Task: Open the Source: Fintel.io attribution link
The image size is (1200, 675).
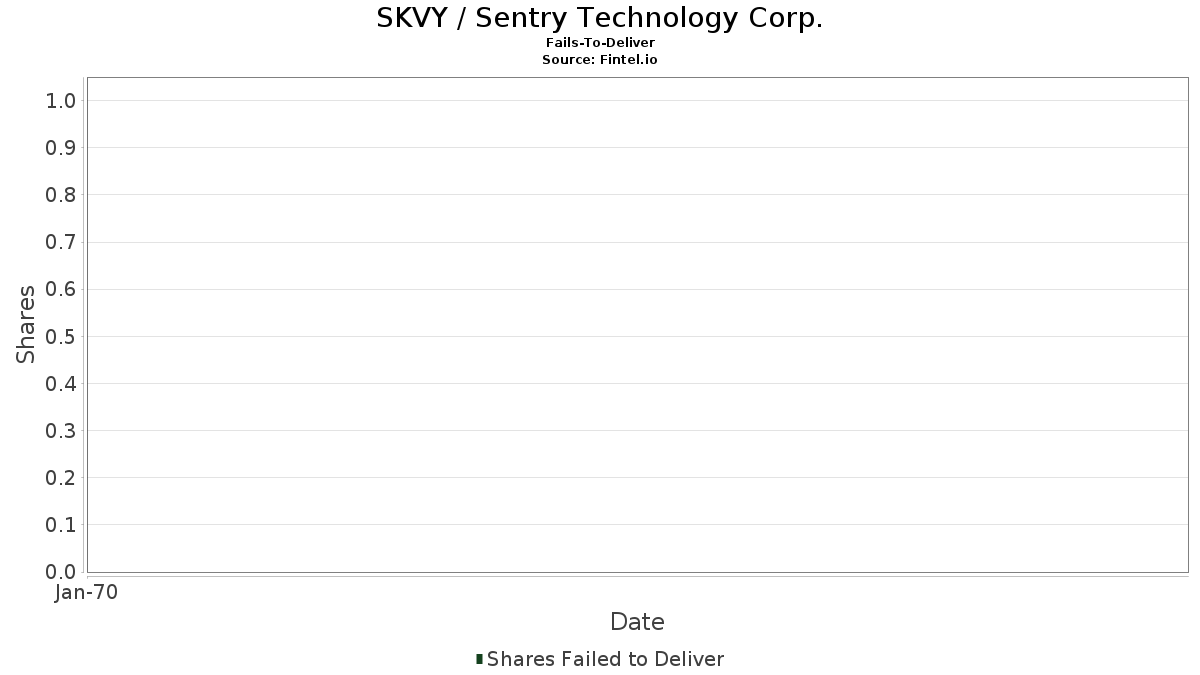Action: (600, 59)
